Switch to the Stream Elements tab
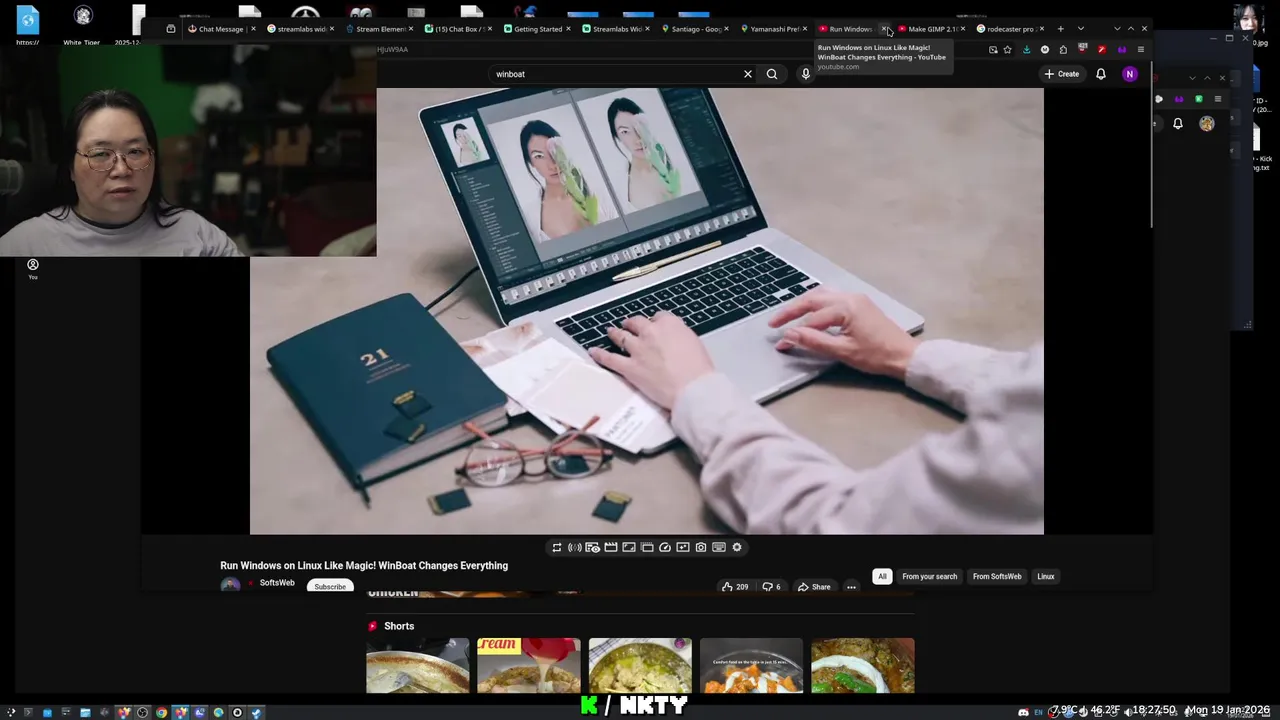 point(379,29)
